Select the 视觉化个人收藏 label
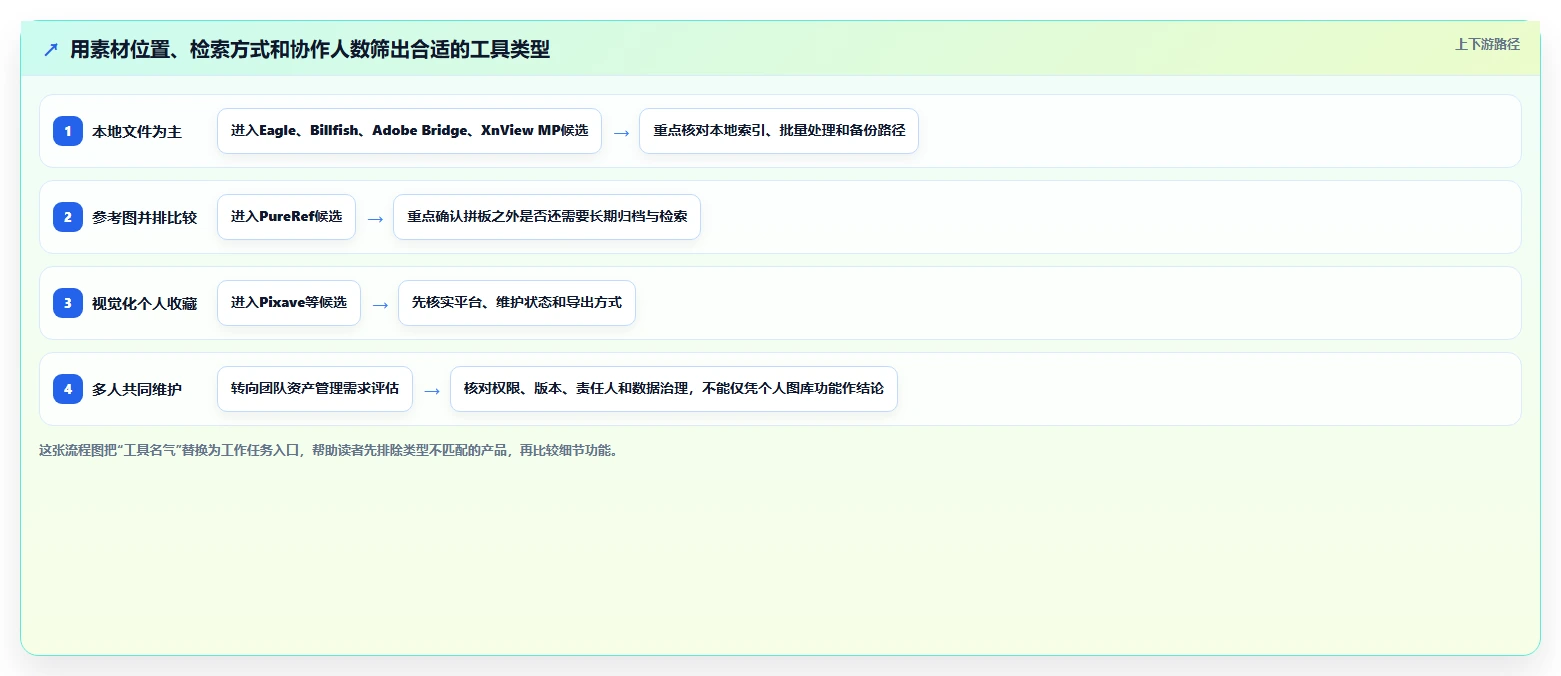 [145, 303]
